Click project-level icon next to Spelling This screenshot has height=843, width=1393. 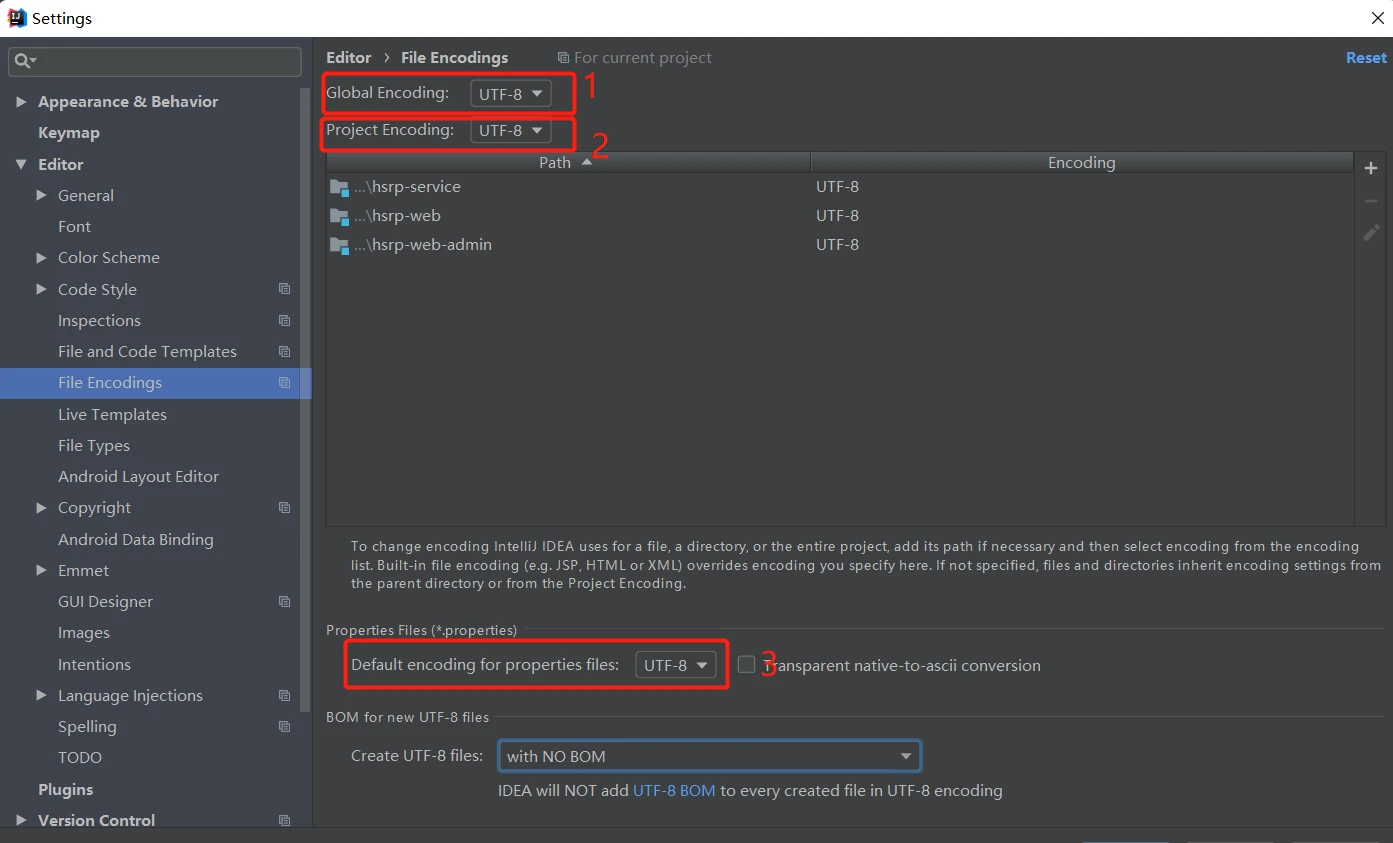284,726
